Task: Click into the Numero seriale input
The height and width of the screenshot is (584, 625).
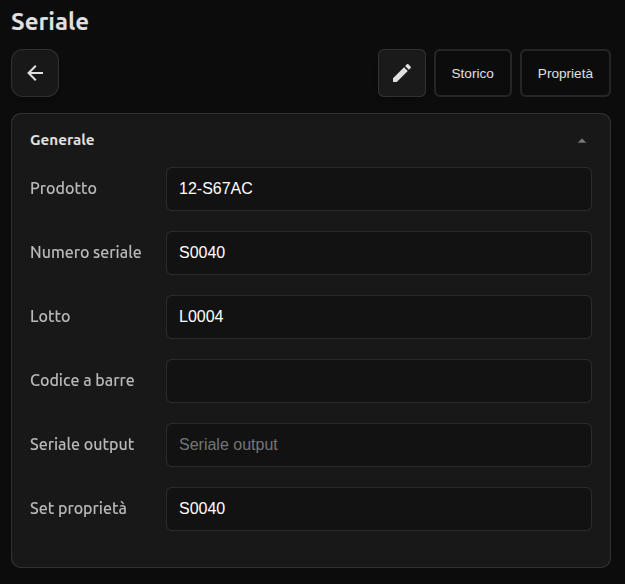Action: [x=378, y=253]
